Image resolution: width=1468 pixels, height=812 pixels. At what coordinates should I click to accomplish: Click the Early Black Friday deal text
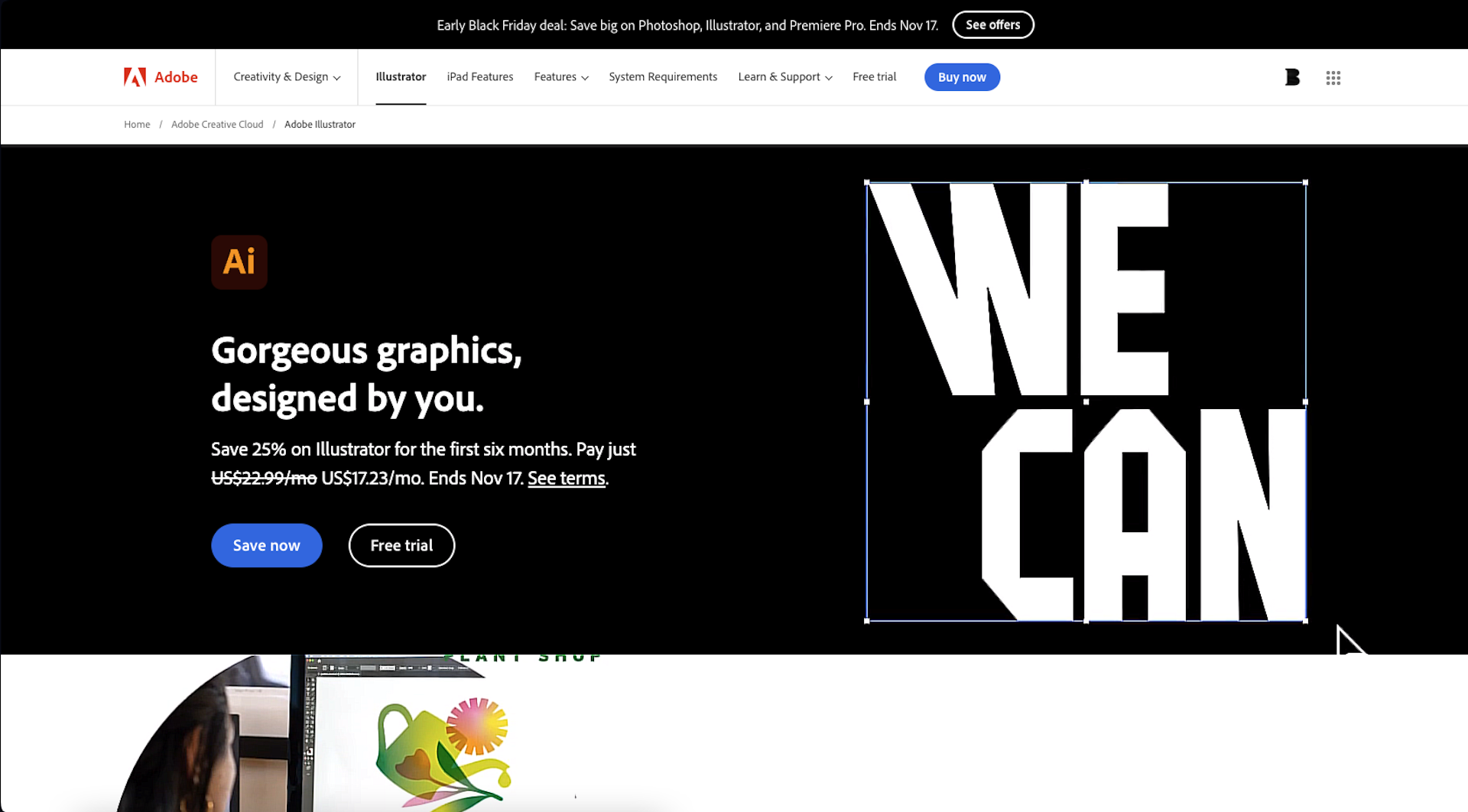coord(687,25)
